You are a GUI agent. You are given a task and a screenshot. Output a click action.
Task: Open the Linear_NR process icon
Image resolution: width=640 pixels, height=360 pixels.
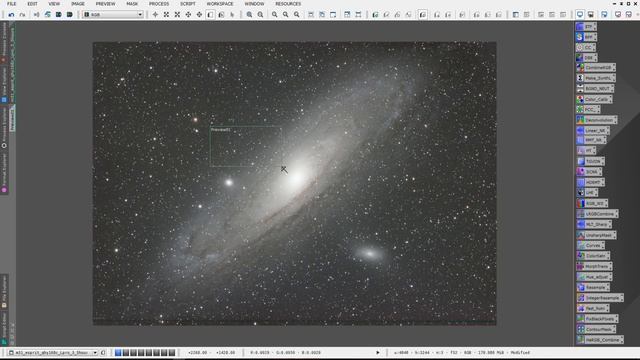pos(593,131)
